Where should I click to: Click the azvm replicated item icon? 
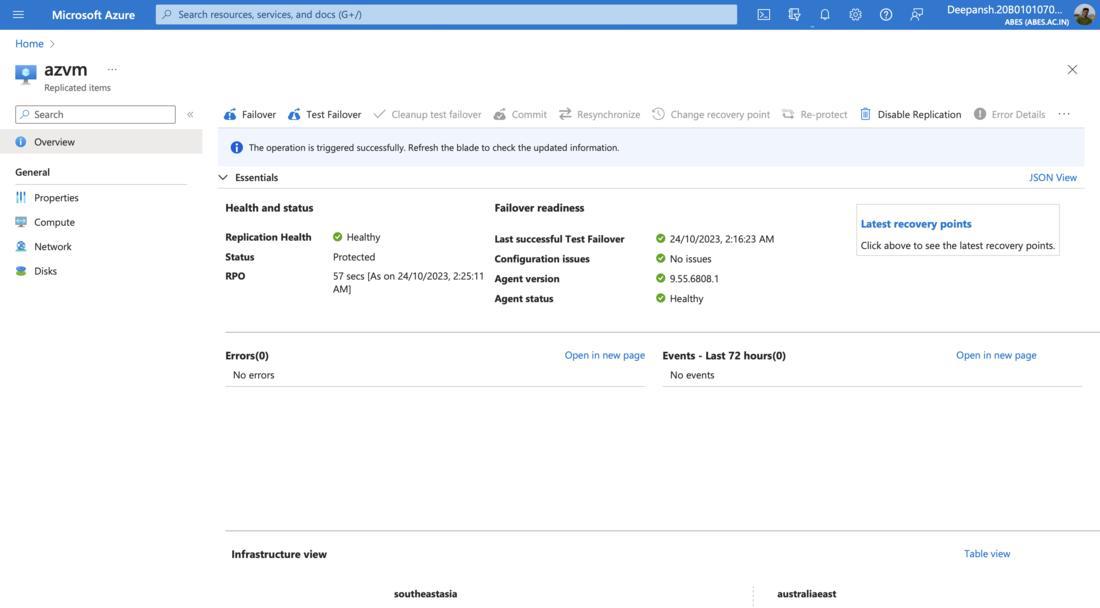25,74
